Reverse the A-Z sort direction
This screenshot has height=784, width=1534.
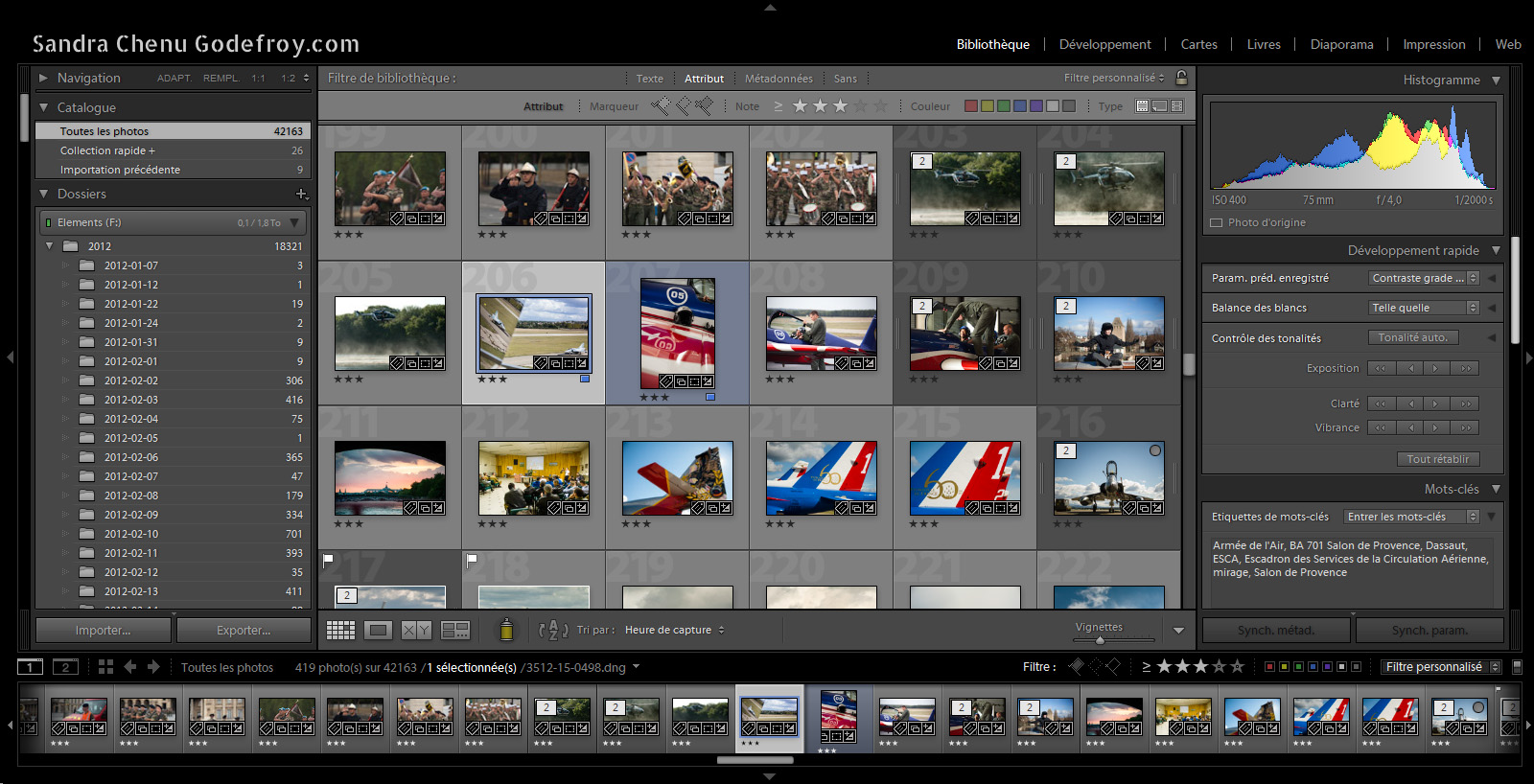click(553, 630)
